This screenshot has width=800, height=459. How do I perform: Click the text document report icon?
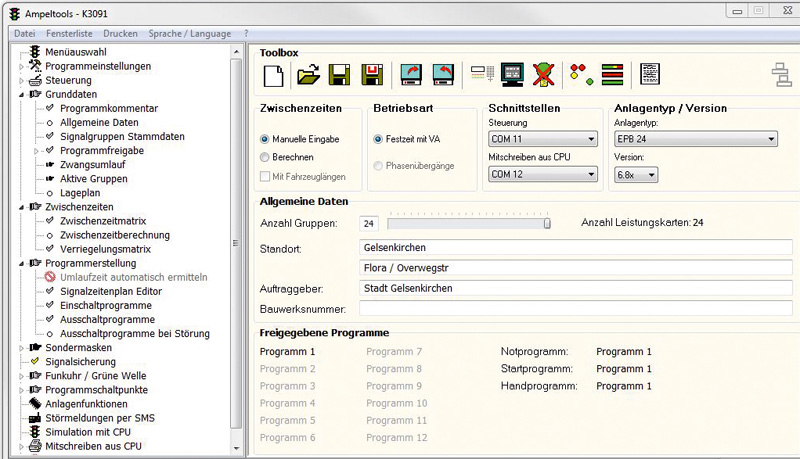click(650, 74)
